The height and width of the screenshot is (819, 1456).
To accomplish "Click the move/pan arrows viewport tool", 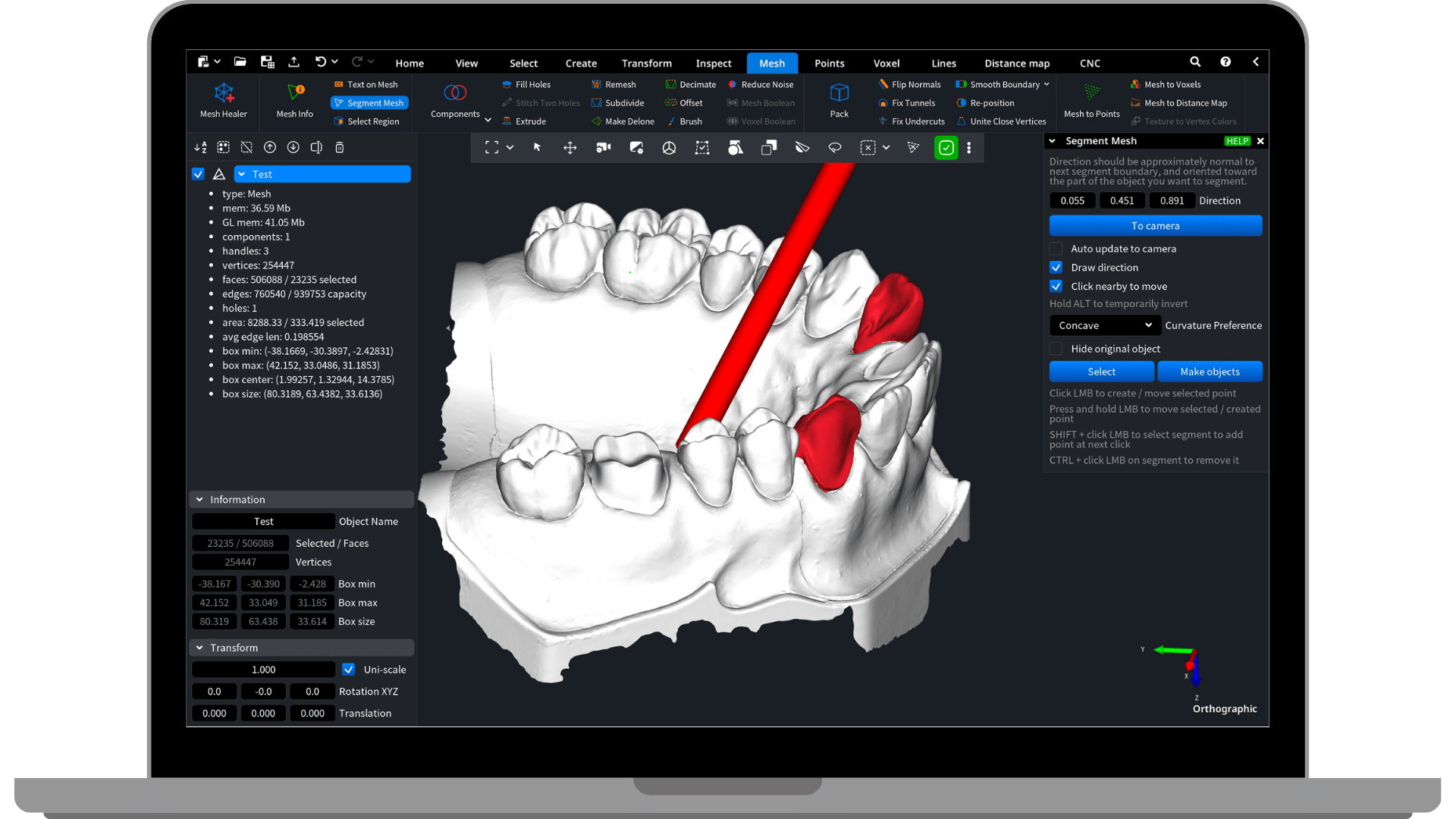I will tap(570, 148).
